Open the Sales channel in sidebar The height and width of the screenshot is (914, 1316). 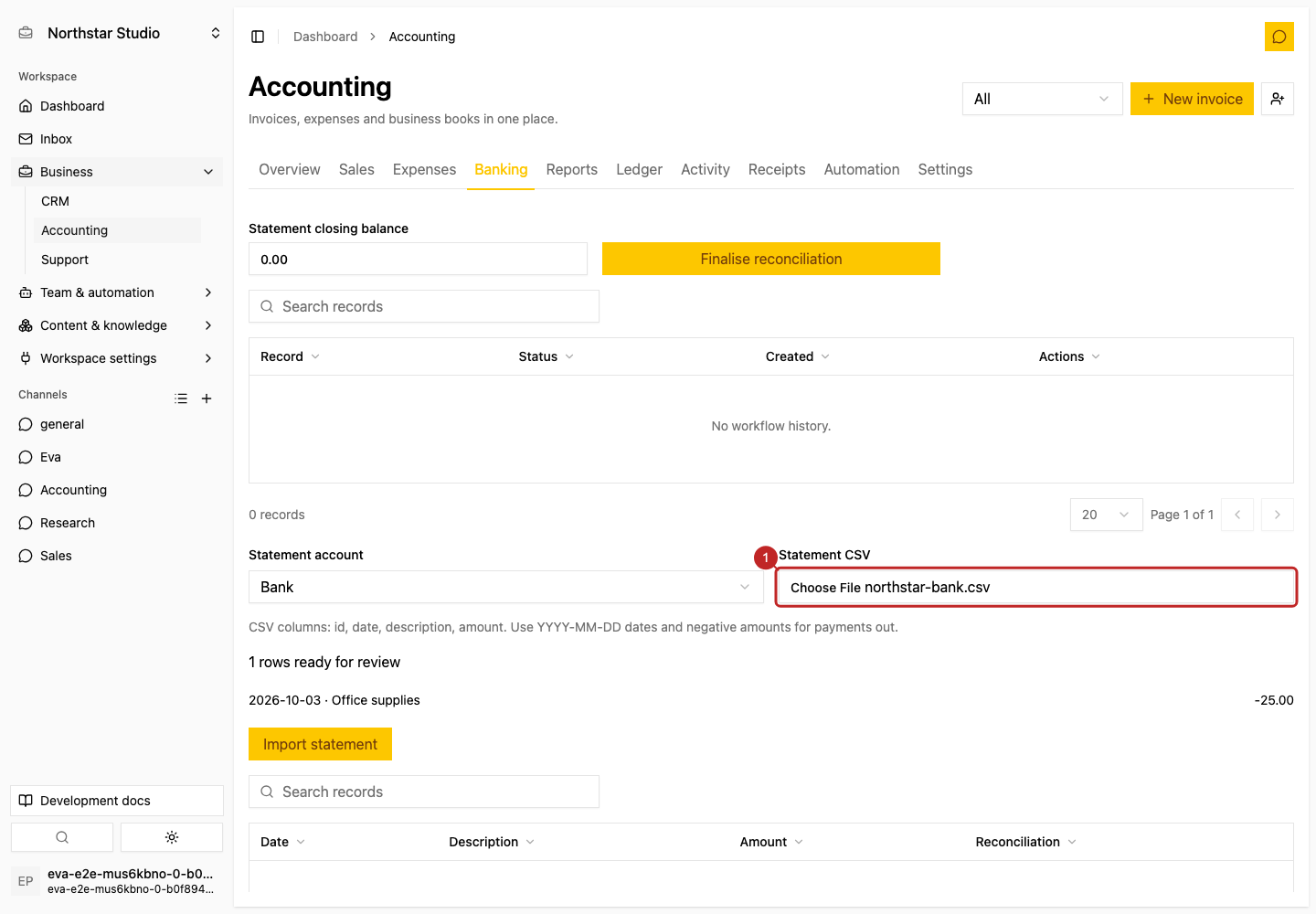click(x=117, y=556)
